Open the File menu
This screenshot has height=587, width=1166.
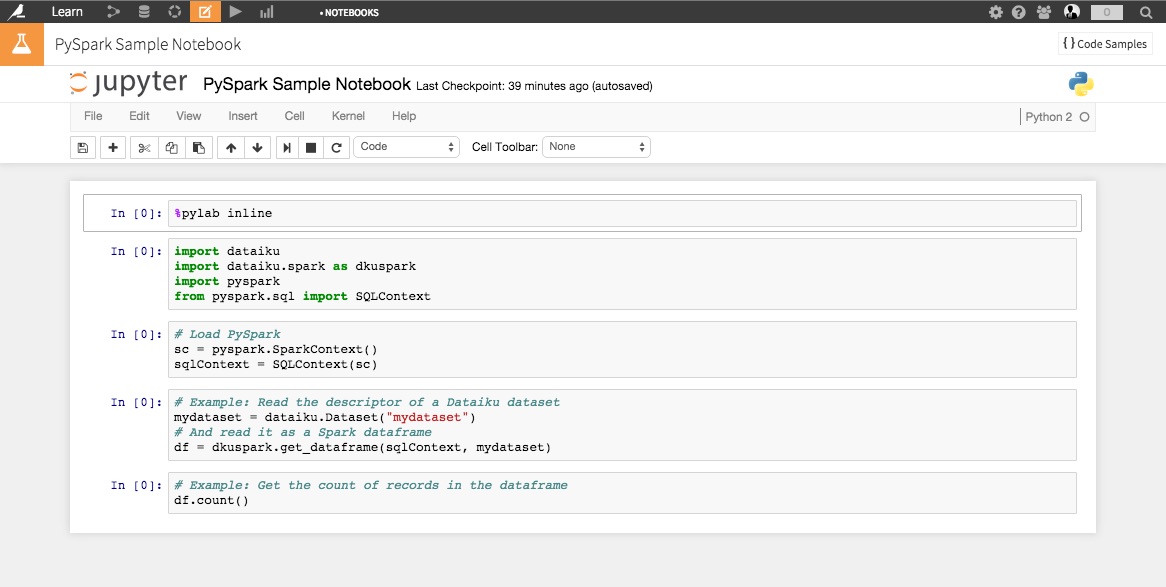[93, 116]
